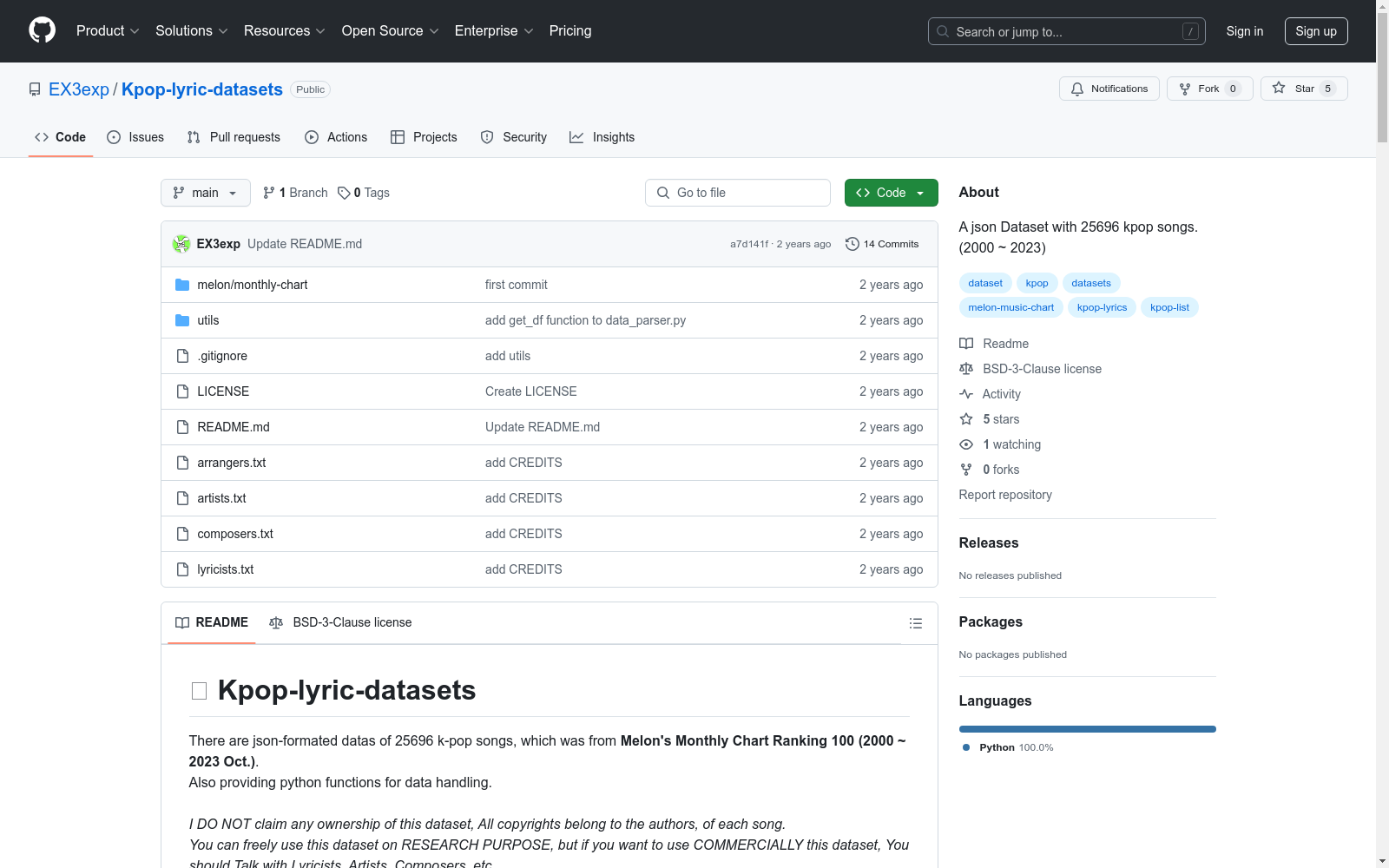The height and width of the screenshot is (868, 1389).
Task: Click the branch icon next to 1 Branch
Action: pyautogui.click(x=269, y=193)
